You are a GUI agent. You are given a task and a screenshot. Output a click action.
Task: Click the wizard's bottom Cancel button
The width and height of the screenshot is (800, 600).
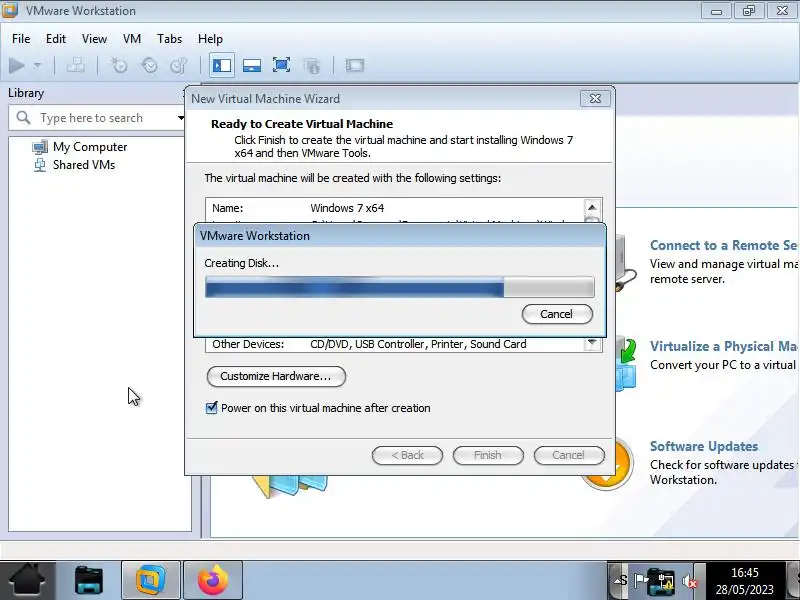click(x=569, y=455)
